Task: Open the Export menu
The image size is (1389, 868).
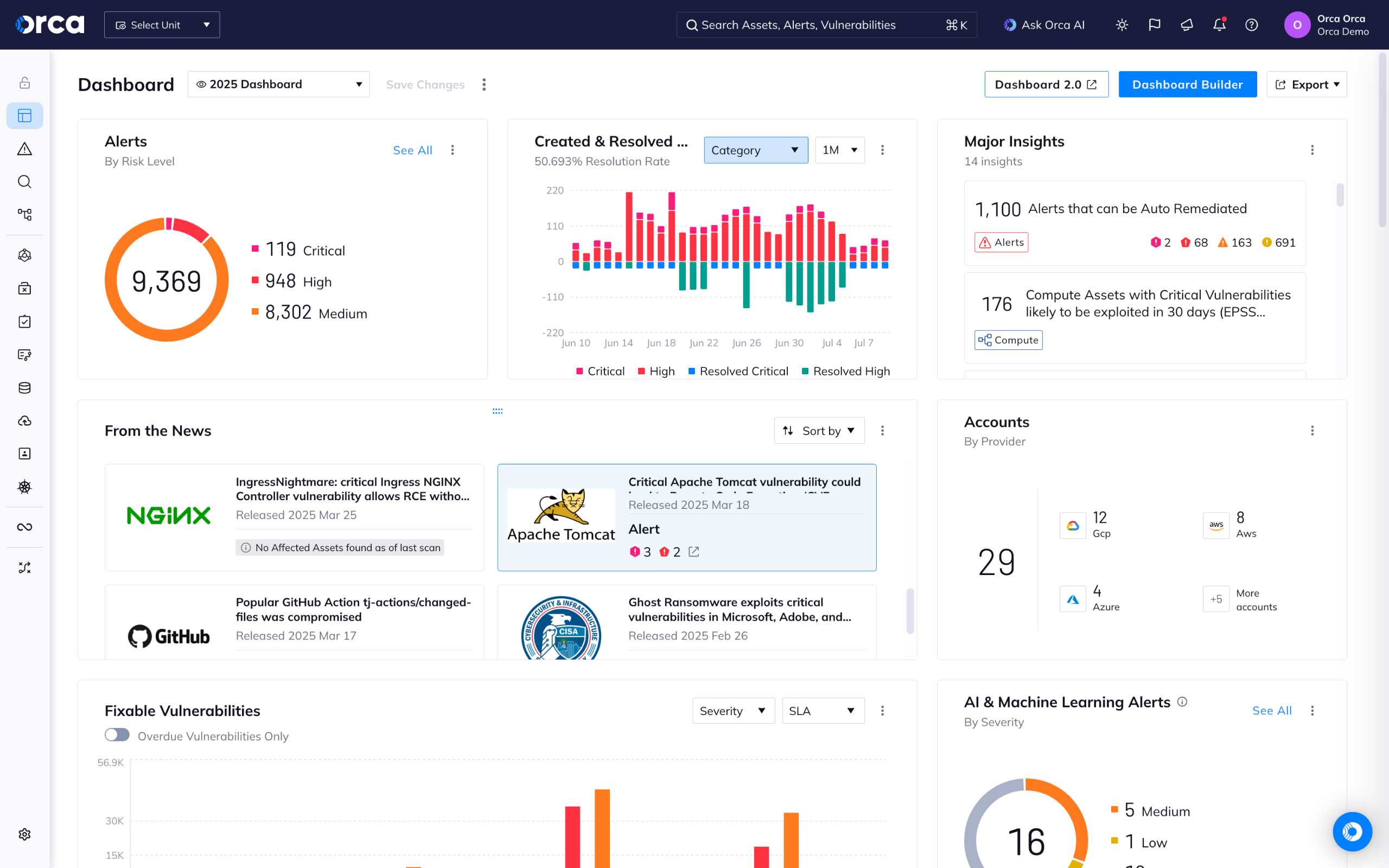Action: 1306,85
